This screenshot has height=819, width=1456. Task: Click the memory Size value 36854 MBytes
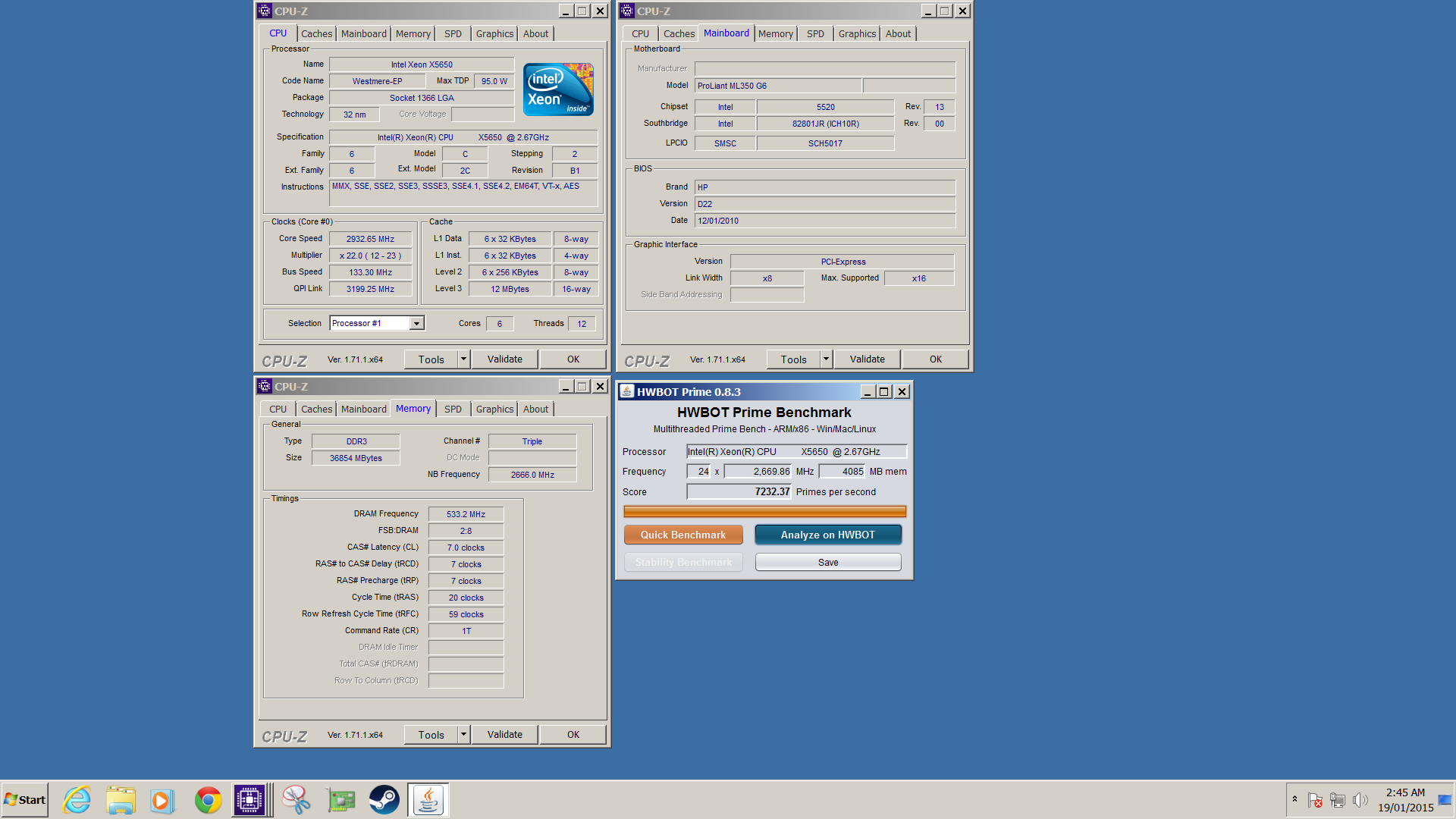point(356,458)
